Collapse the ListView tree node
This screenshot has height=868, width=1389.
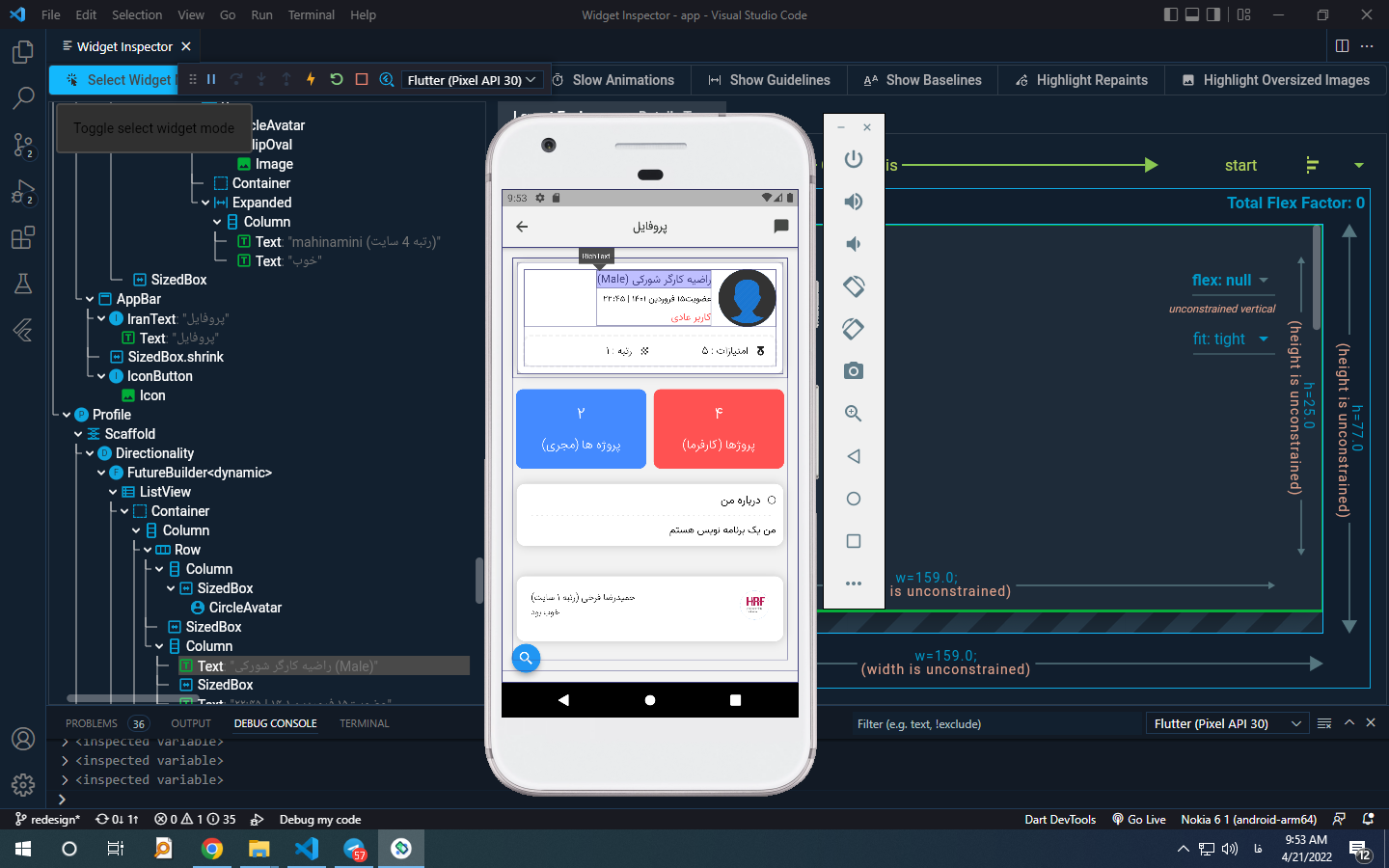pyautogui.click(x=113, y=492)
